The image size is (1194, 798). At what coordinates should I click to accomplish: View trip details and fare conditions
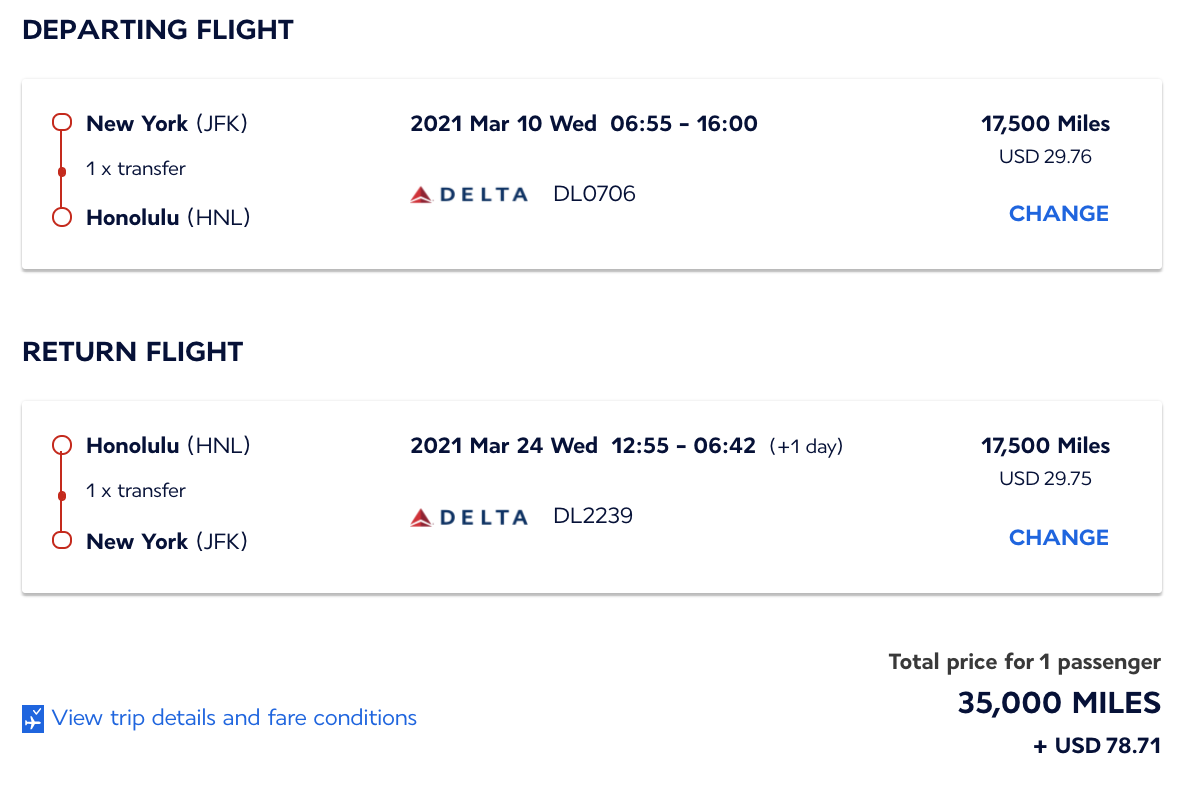(x=235, y=718)
